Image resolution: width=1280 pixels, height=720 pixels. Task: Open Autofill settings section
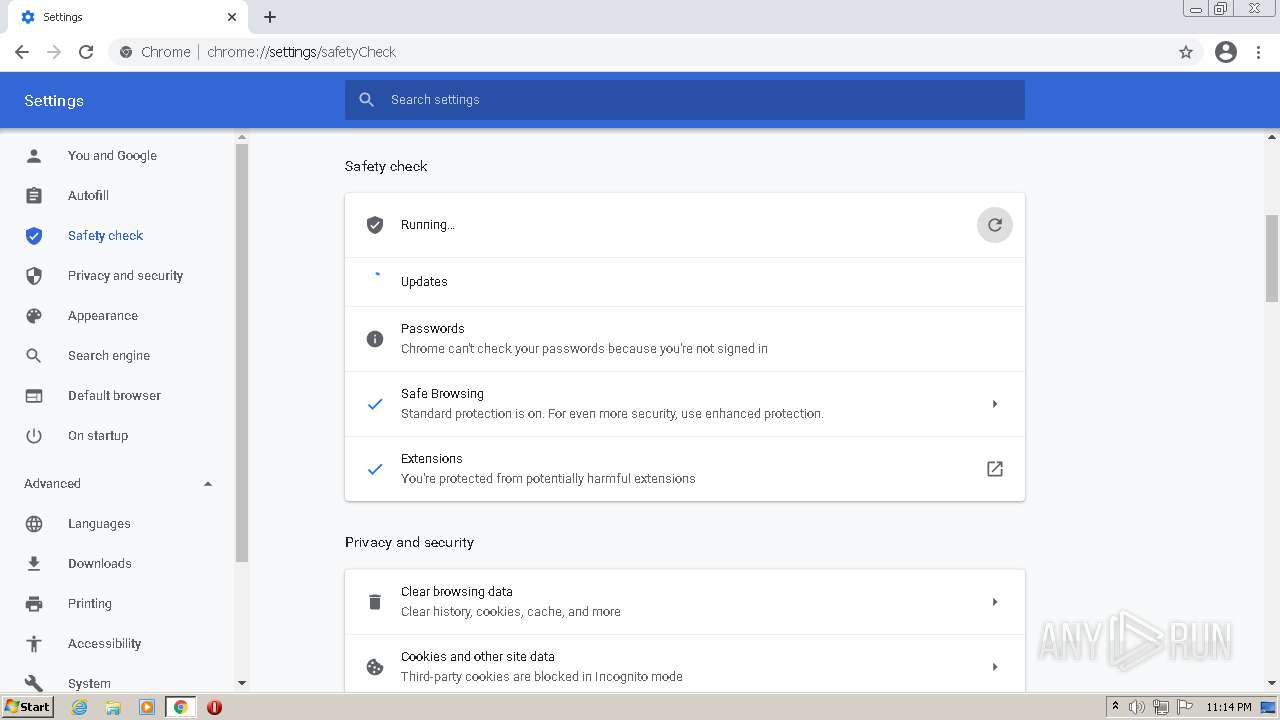click(88, 196)
